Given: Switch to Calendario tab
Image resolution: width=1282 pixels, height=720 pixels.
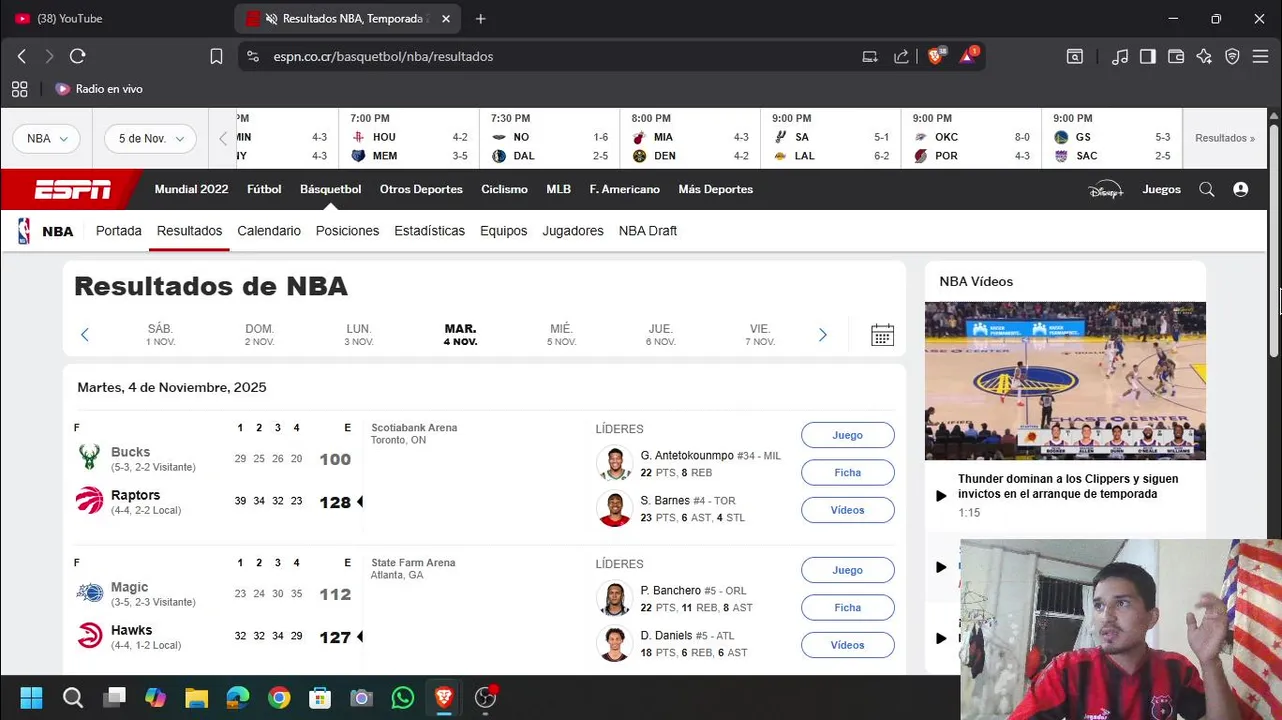Looking at the screenshot, I should (x=269, y=231).
